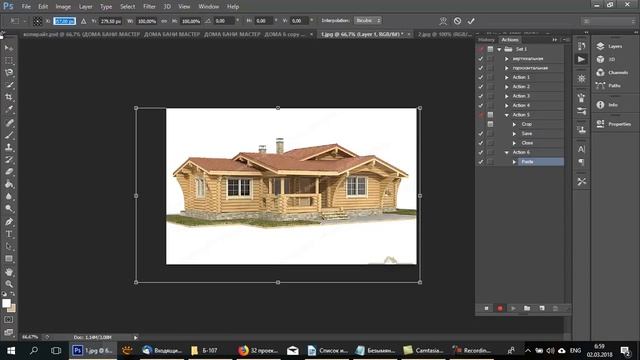640x360 pixels.
Task: Select the Clone Stamp tool
Action: [x=9, y=147]
